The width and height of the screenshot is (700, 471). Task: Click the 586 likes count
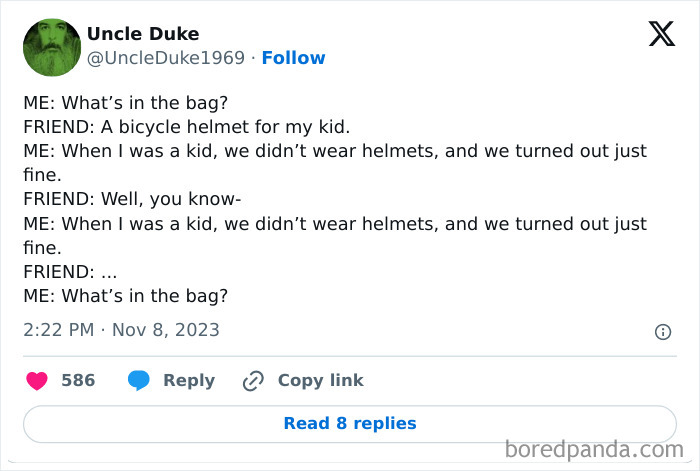point(78,380)
